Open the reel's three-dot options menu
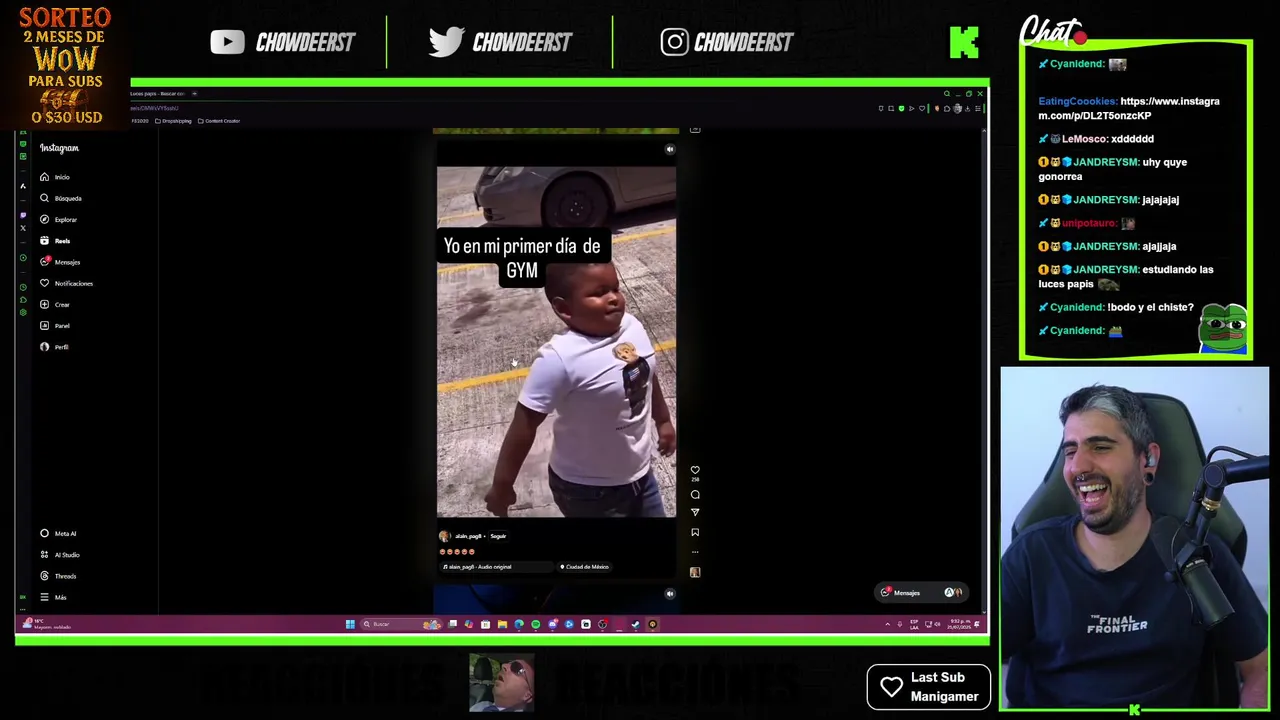The width and height of the screenshot is (1280, 720). [695, 551]
